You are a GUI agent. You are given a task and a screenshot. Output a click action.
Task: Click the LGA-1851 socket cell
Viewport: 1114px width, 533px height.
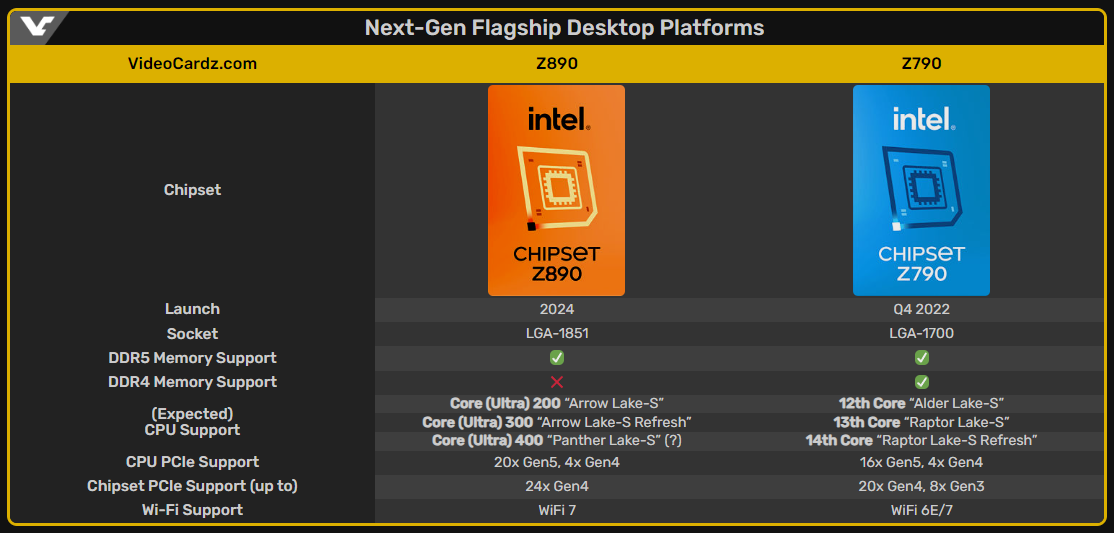click(x=557, y=333)
